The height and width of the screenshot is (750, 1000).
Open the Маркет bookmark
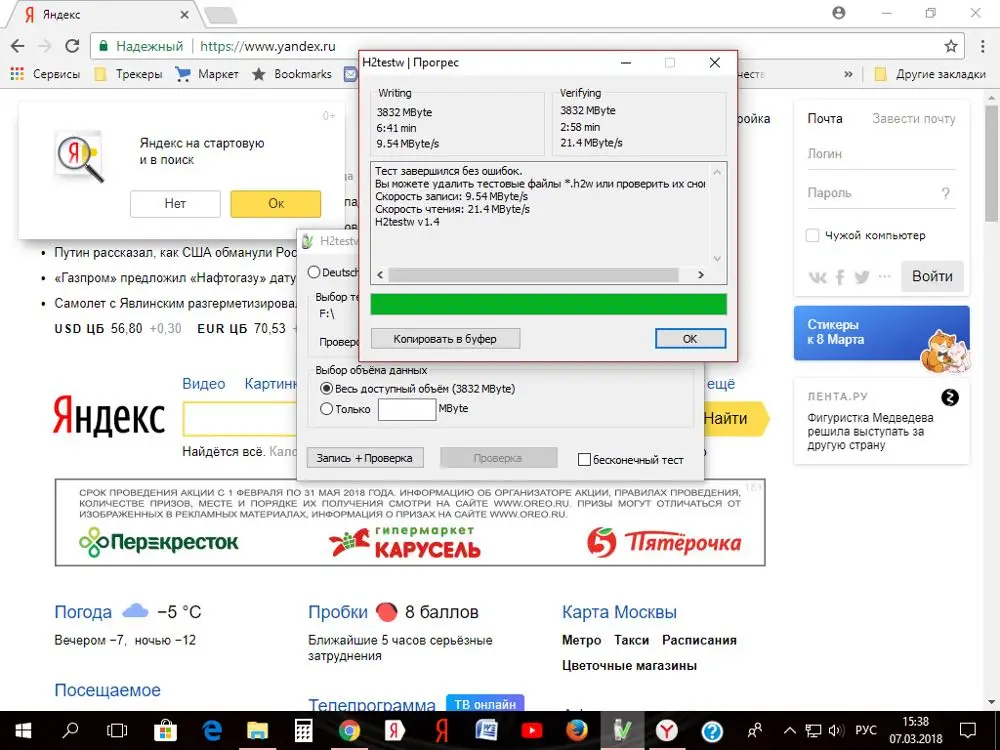(x=207, y=74)
